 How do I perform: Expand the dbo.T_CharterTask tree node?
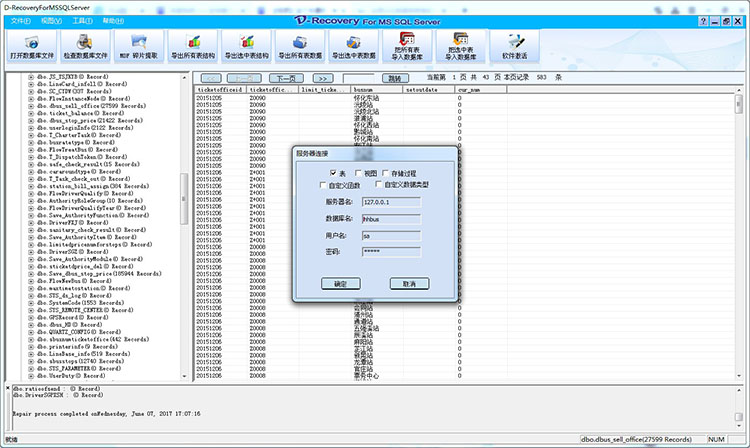point(31,135)
